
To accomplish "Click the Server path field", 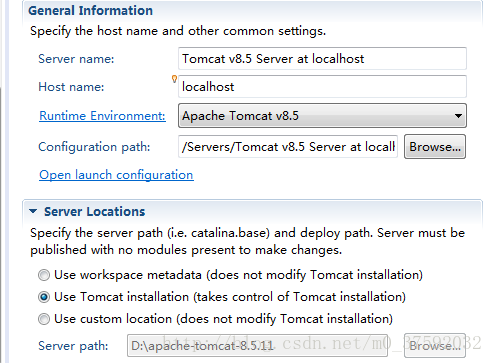I will 257,345.
